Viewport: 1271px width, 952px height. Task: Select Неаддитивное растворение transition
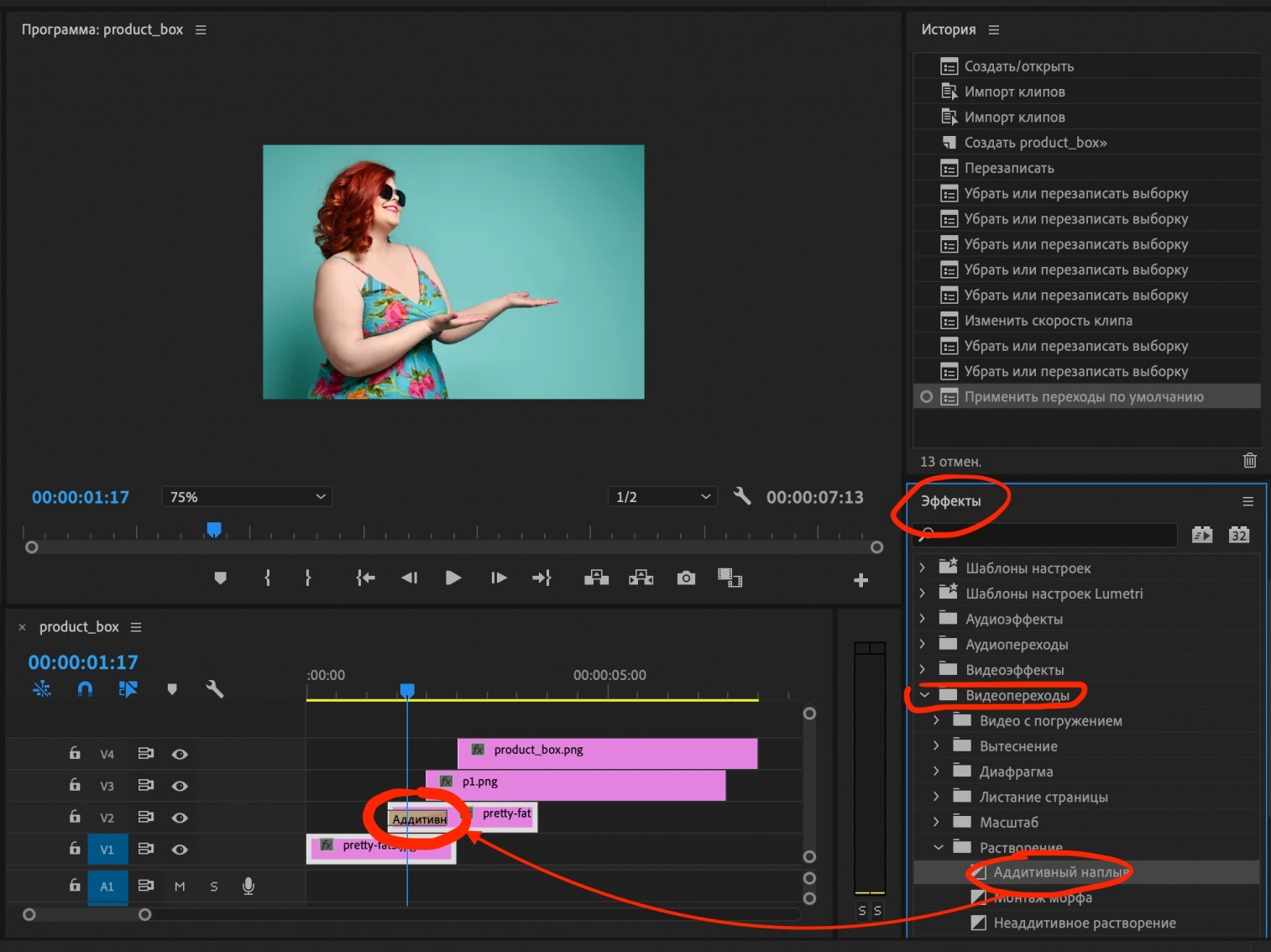point(1085,923)
